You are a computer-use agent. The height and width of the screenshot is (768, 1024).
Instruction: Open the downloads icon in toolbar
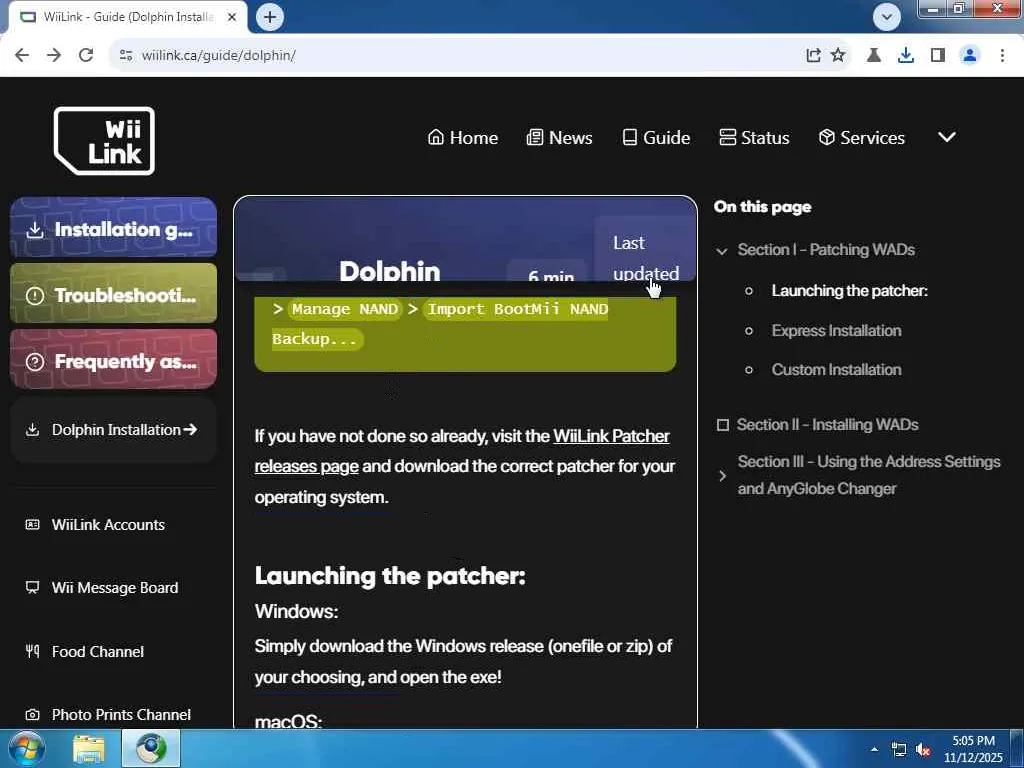(x=906, y=55)
